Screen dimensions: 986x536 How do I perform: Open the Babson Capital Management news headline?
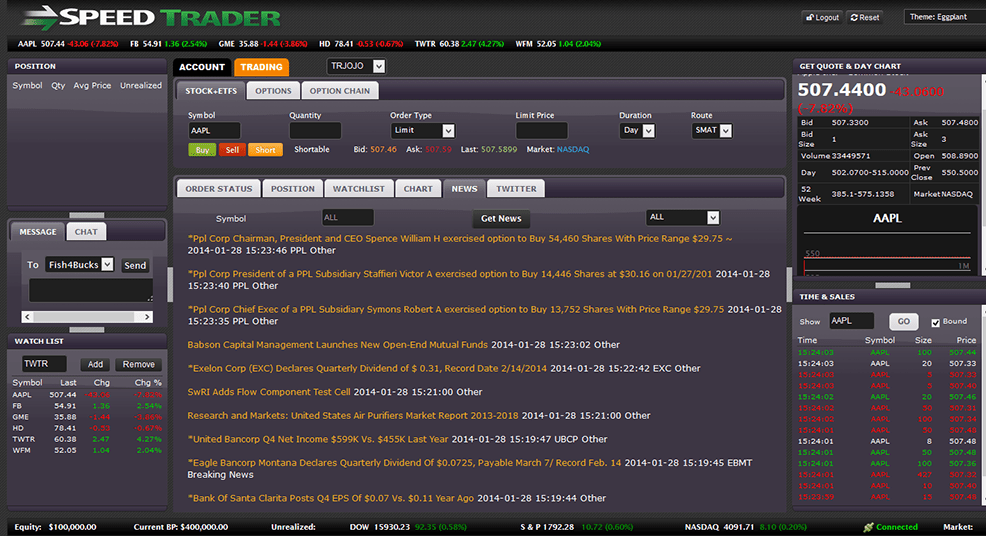(x=338, y=345)
